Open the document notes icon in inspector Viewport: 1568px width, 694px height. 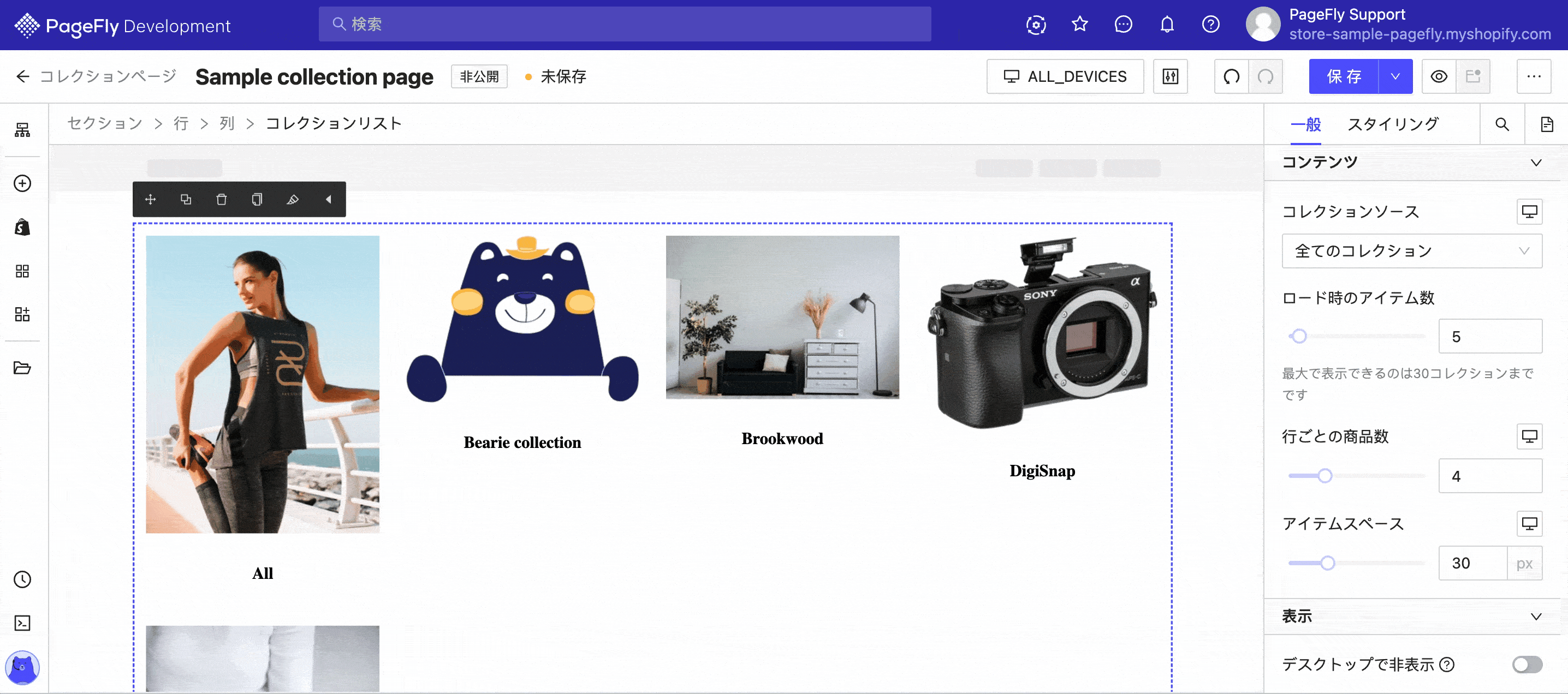[1547, 124]
